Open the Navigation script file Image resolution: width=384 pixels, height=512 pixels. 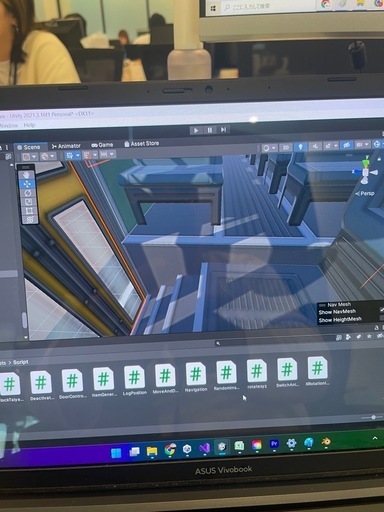pos(196,378)
